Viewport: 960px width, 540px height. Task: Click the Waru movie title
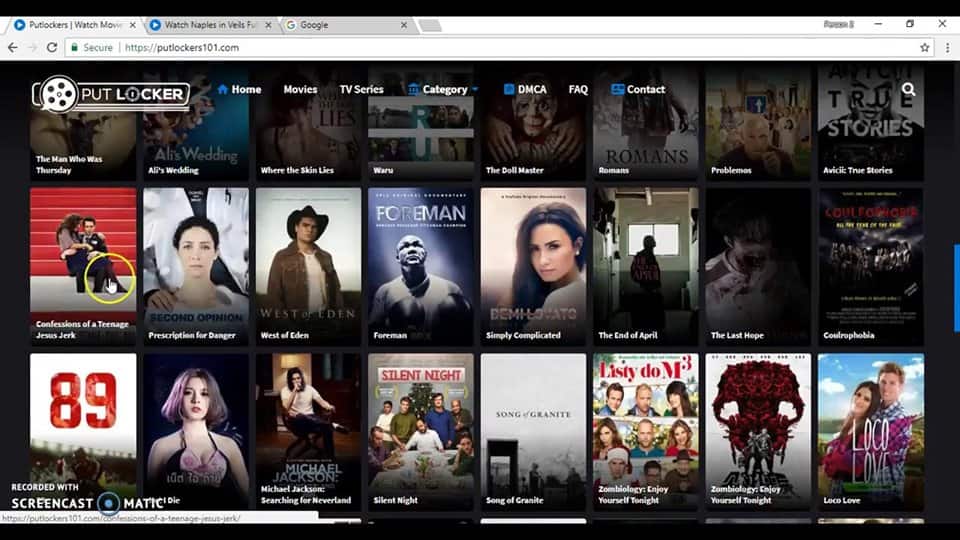click(x=383, y=170)
